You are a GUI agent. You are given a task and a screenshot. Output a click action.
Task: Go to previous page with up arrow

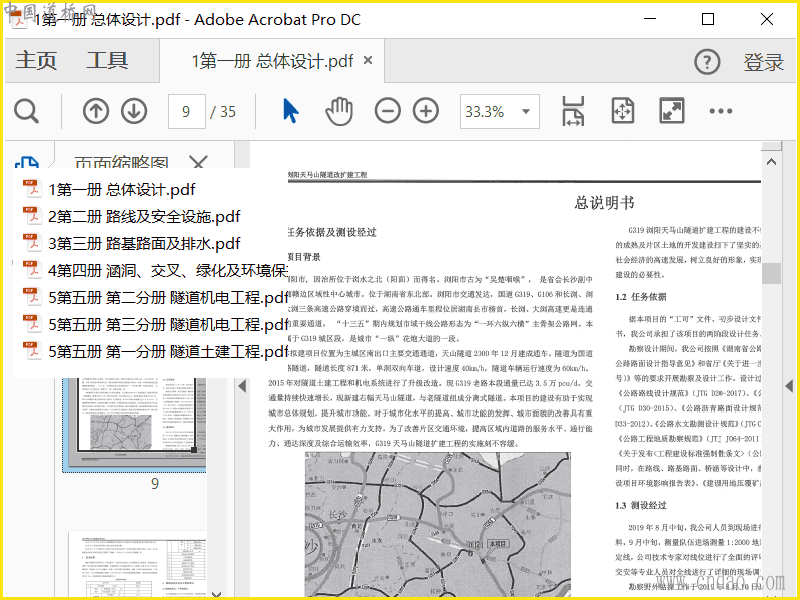[x=96, y=111]
